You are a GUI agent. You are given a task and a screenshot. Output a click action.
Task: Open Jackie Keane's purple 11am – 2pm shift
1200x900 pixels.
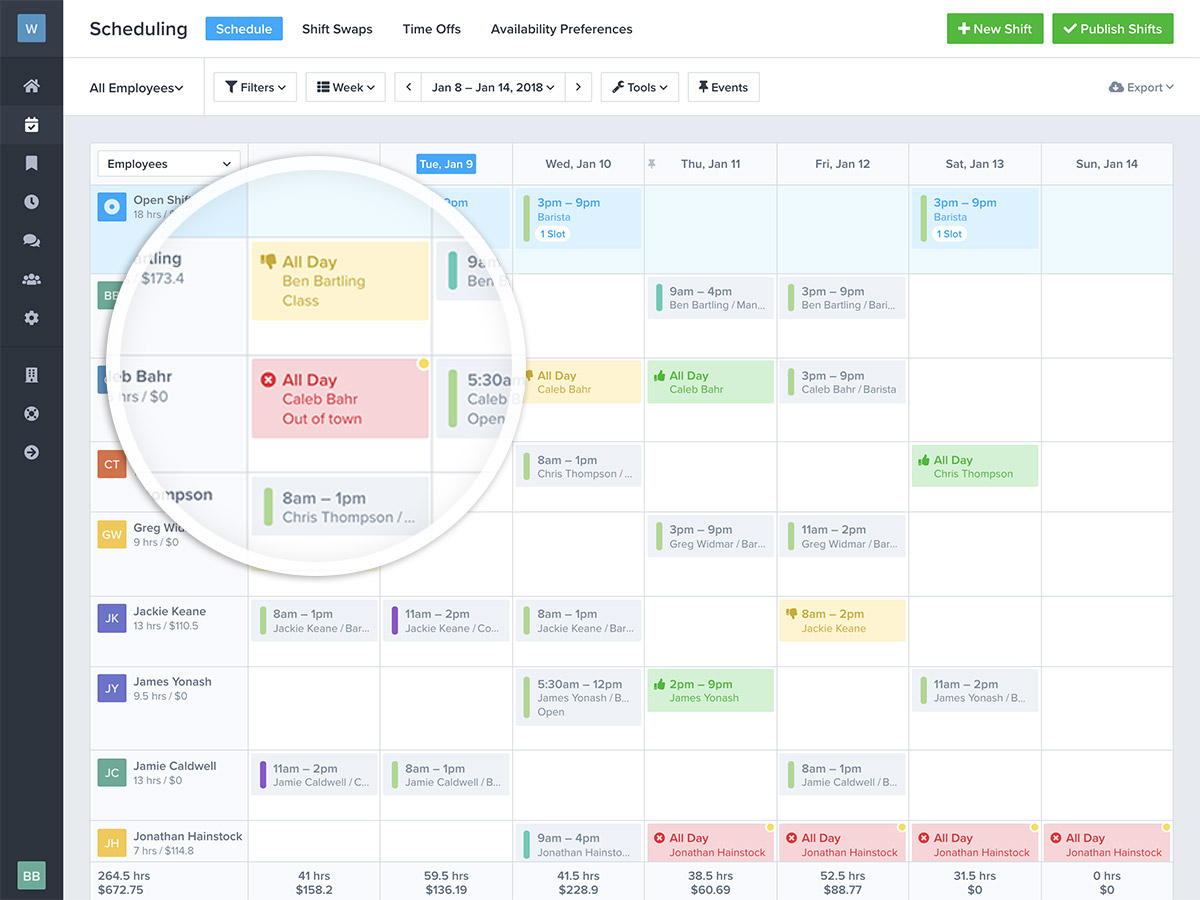click(x=446, y=621)
